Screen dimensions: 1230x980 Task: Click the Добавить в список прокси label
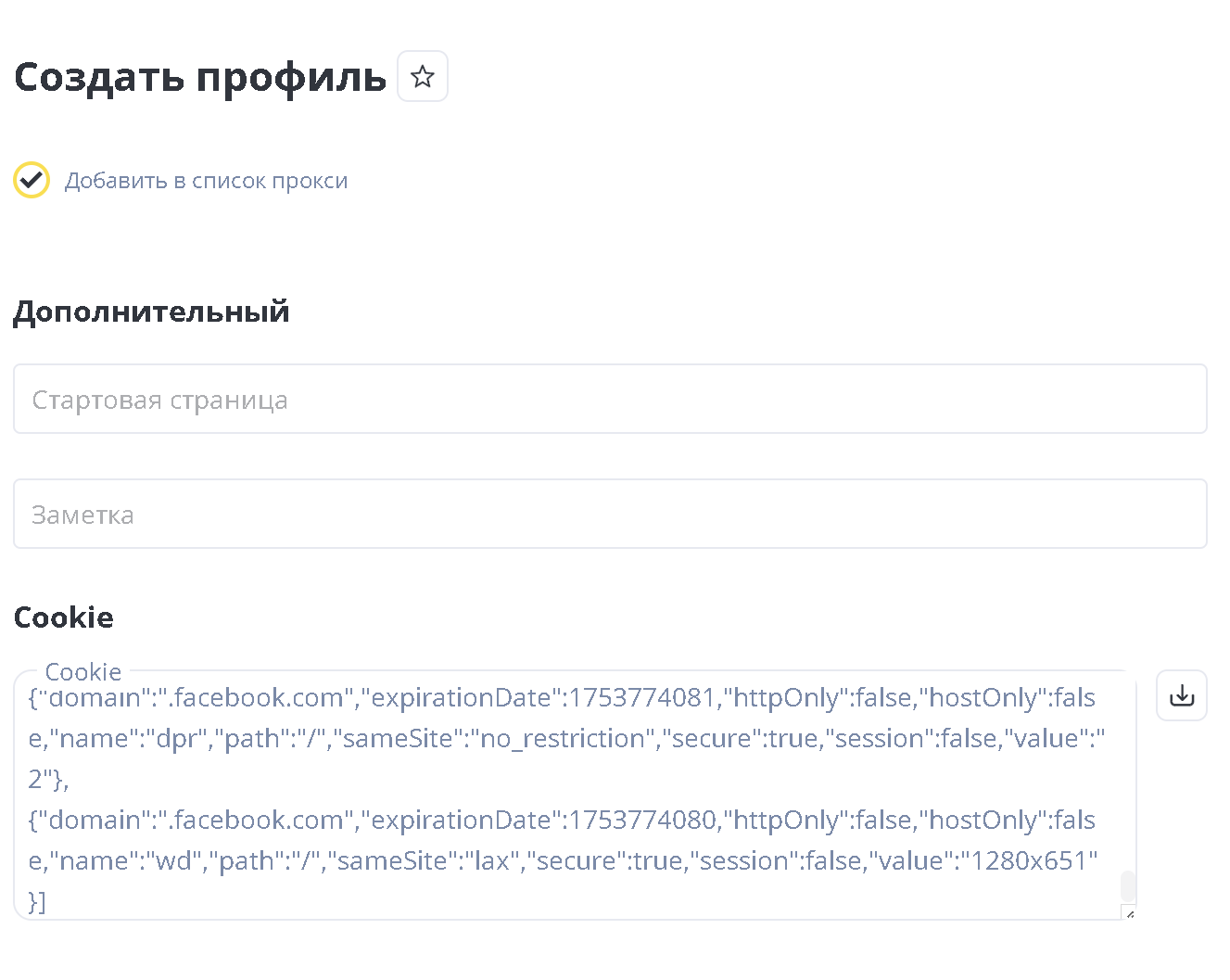coord(207,181)
